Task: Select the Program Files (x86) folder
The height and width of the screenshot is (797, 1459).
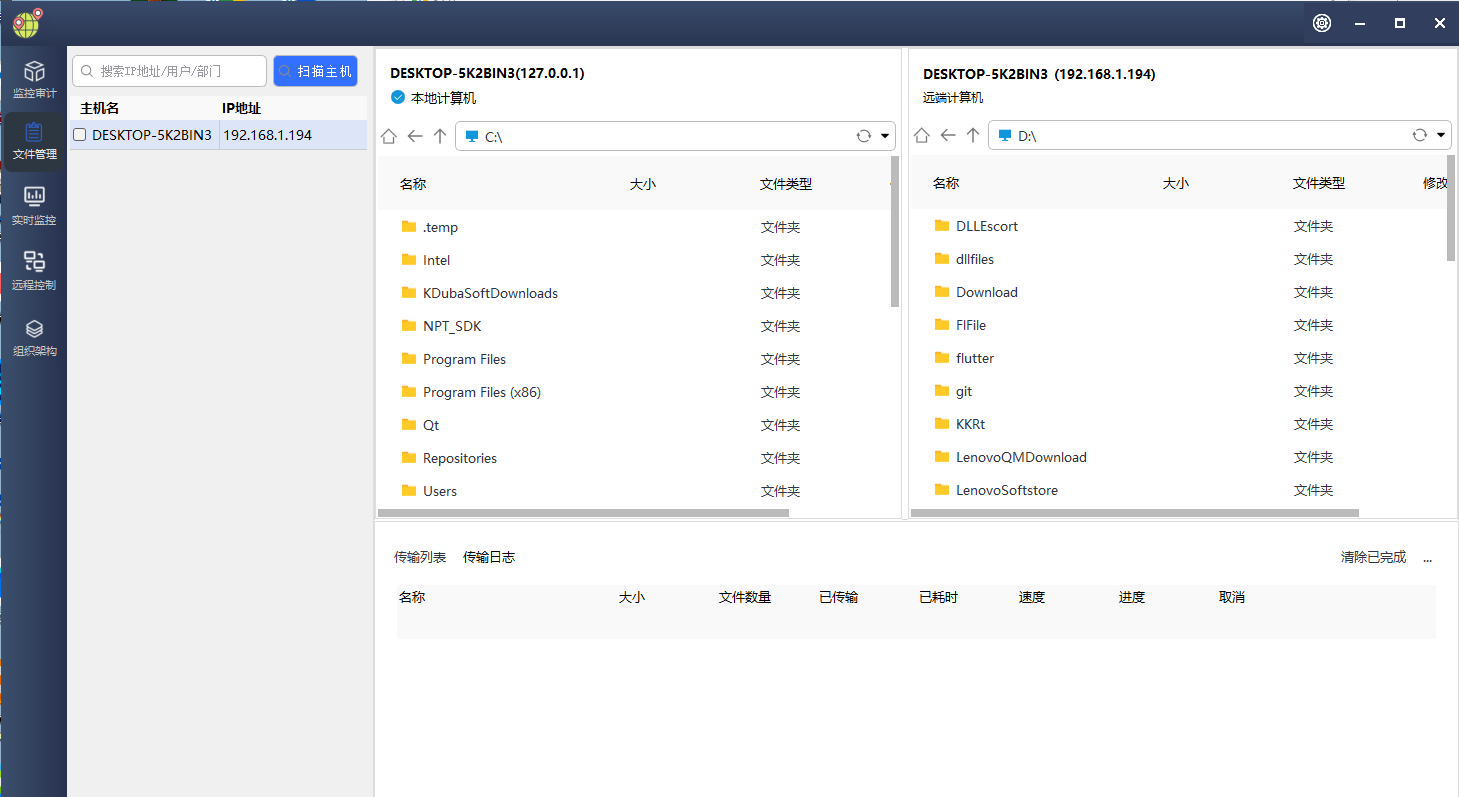Action: [482, 392]
